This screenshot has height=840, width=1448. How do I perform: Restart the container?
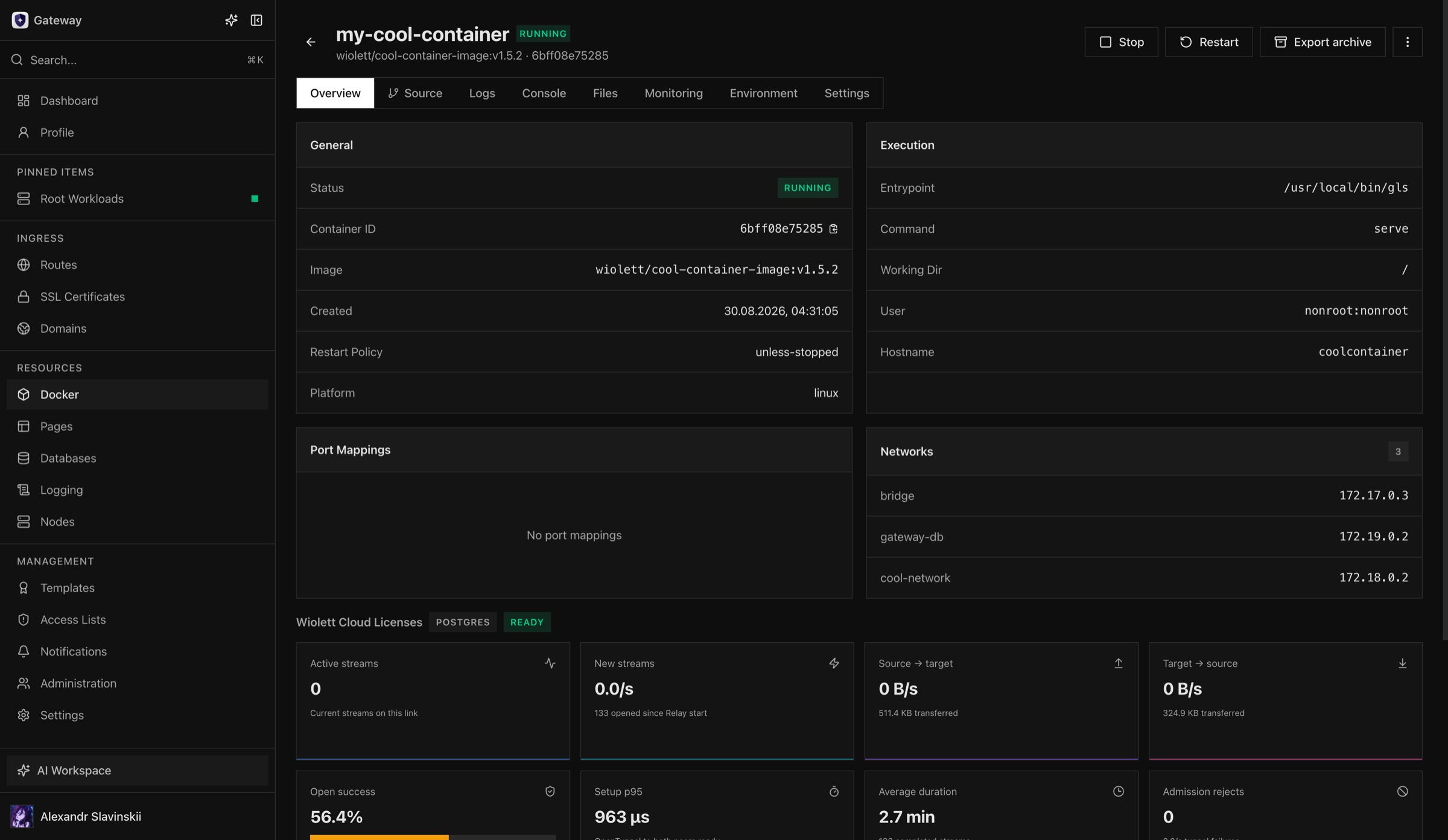point(1208,42)
